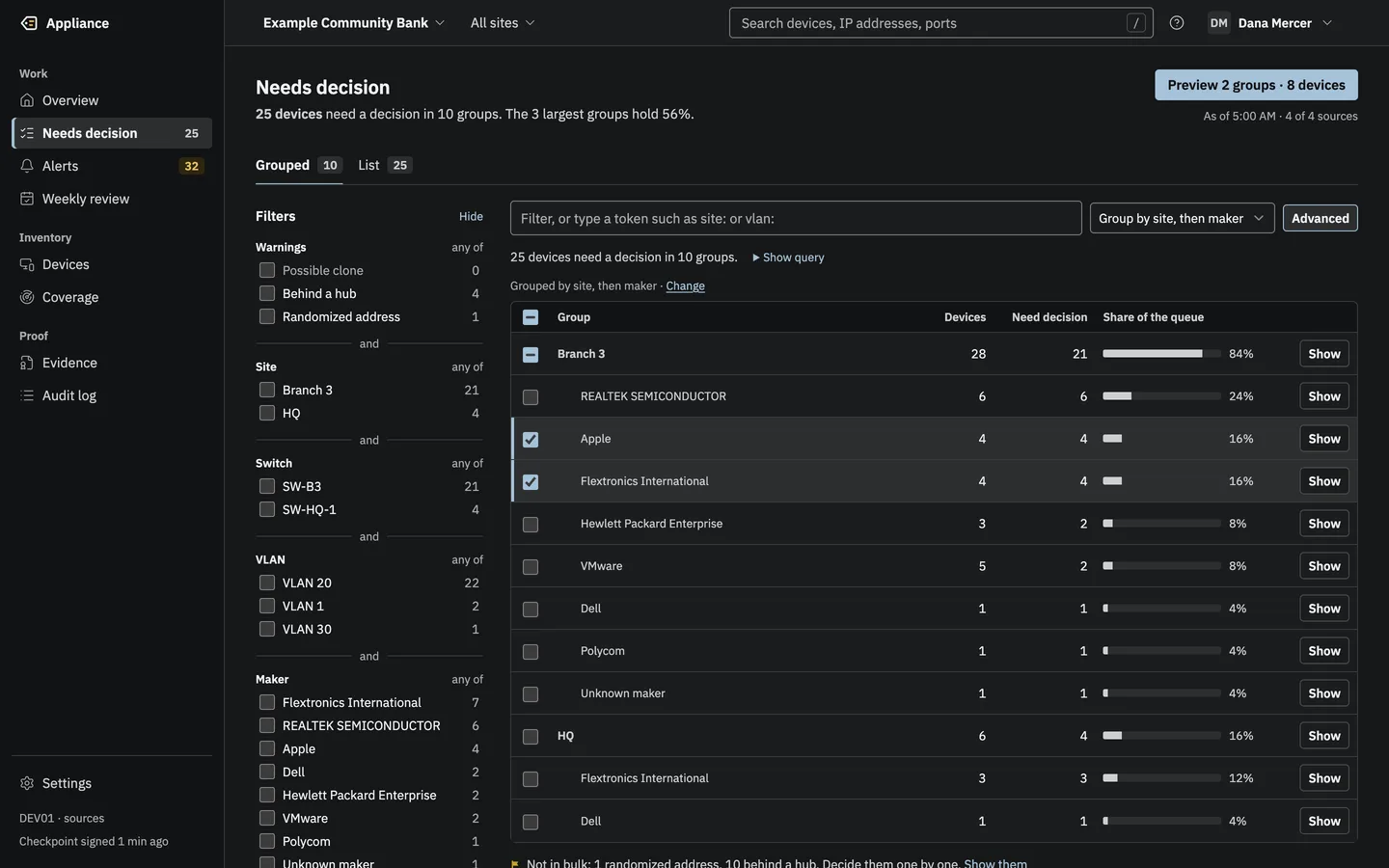The image size is (1389, 868).
Task: Open the Dana Mercer account menu
Action: pyautogui.click(x=1270, y=23)
